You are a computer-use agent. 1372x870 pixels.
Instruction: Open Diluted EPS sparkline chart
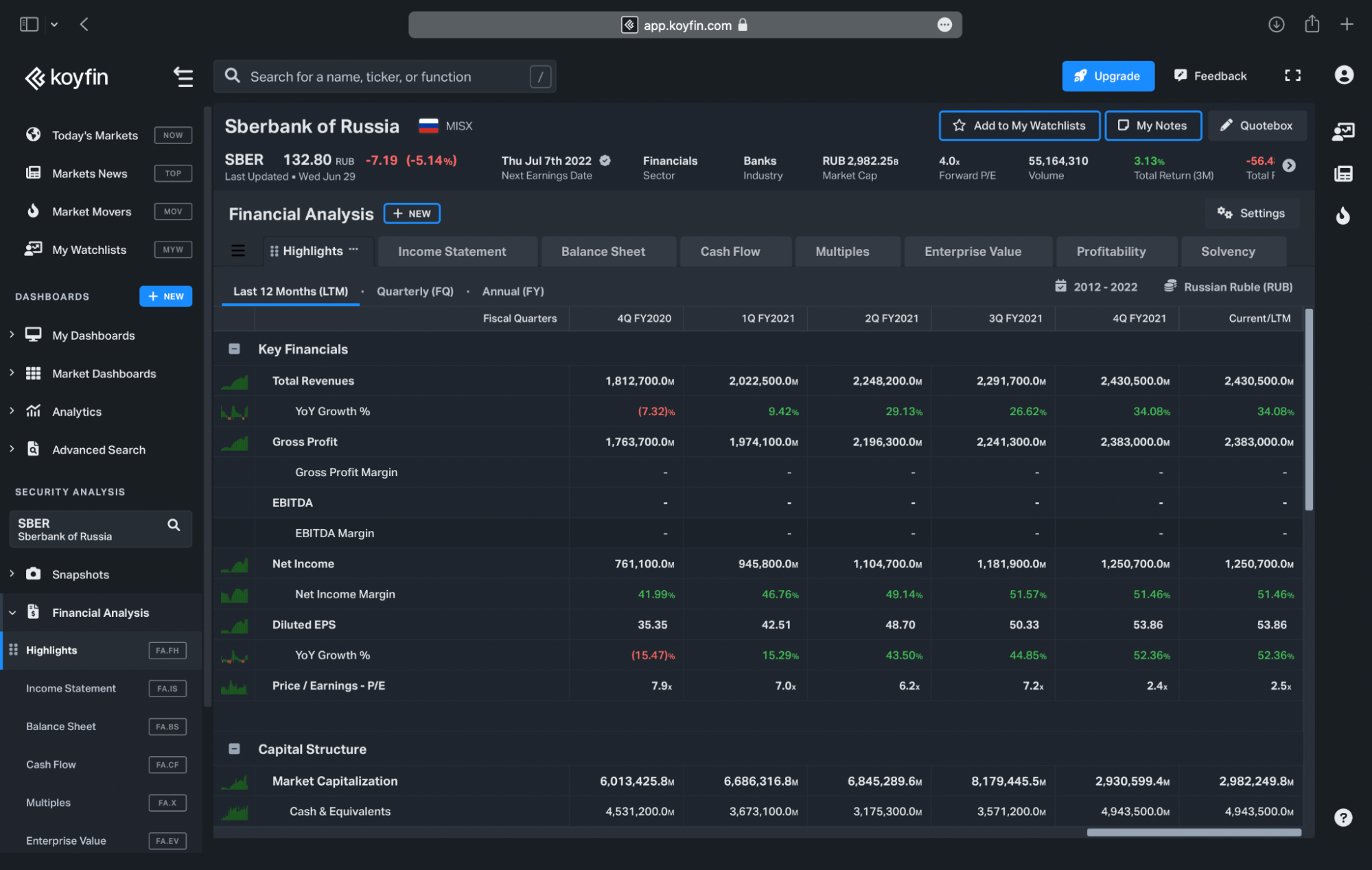[x=234, y=626]
